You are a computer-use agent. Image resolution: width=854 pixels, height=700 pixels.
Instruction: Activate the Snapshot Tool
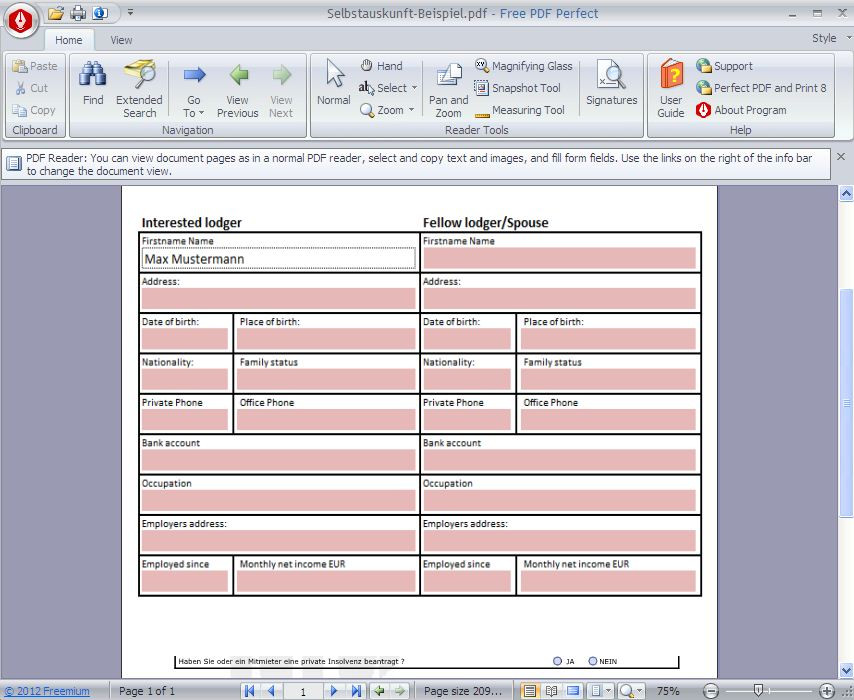[x=517, y=88]
